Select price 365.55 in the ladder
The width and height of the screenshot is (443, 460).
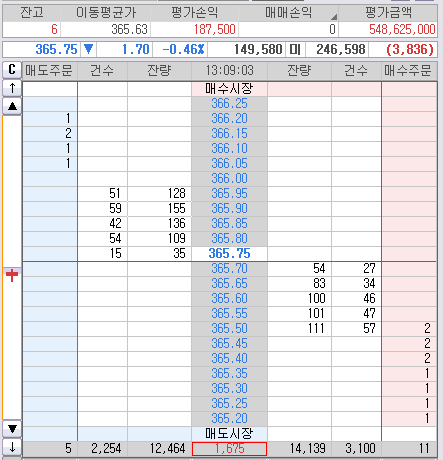pyautogui.click(x=229, y=314)
